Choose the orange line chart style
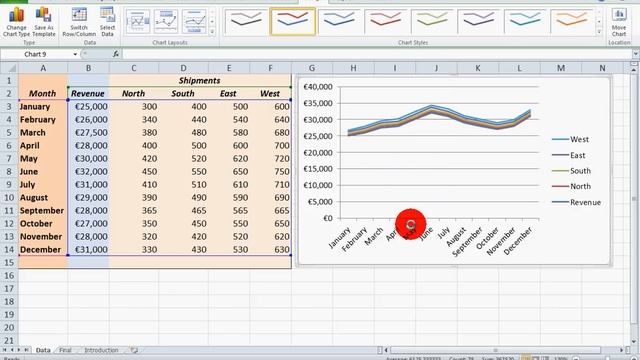Viewport: 640px width, 360px height. [571, 20]
